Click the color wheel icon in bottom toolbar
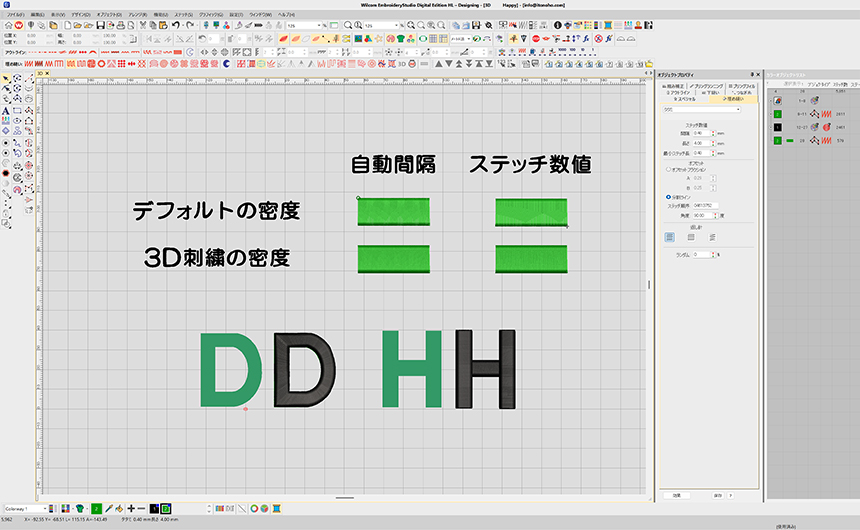The image size is (860, 530). tap(254, 508)
